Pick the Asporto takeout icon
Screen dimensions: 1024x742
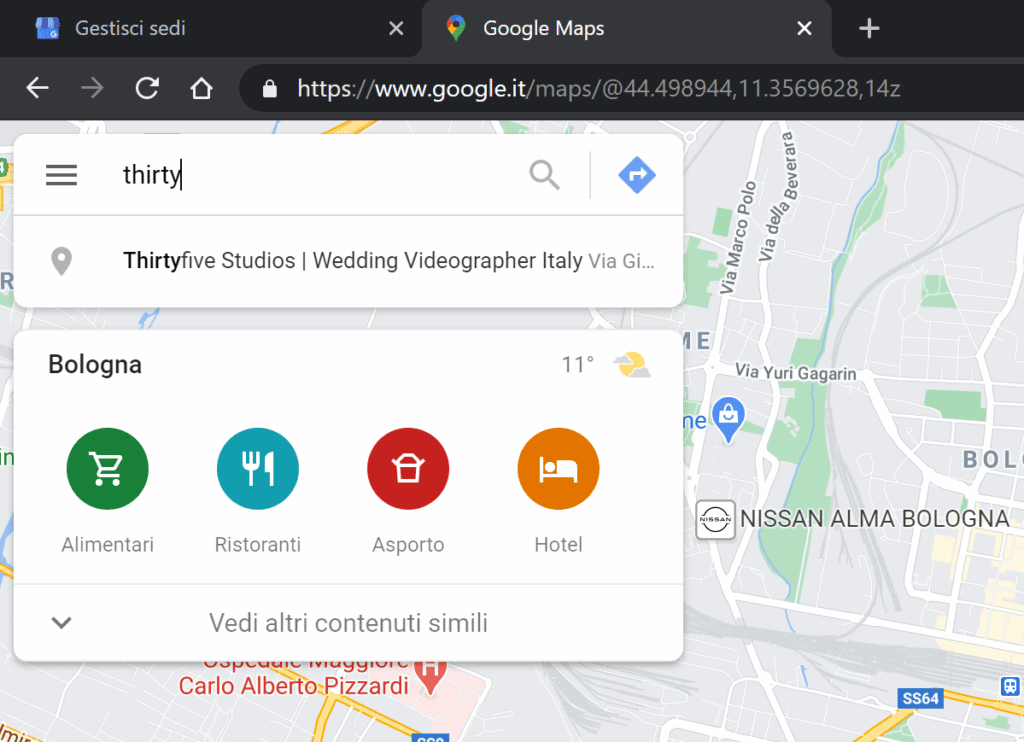point(408,469)
